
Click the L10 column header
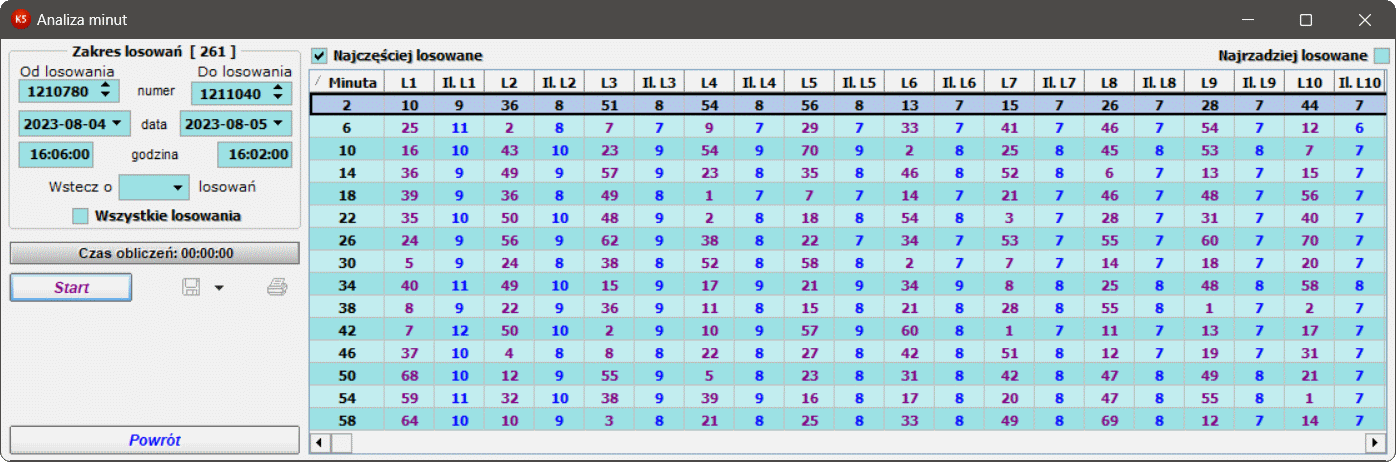tap(1309, 82)
